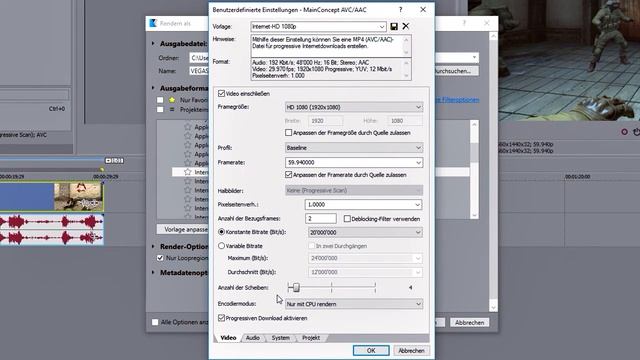
Task: Enable Deblocking-Filter verwenden checkbox
Action: click(347, 219)
